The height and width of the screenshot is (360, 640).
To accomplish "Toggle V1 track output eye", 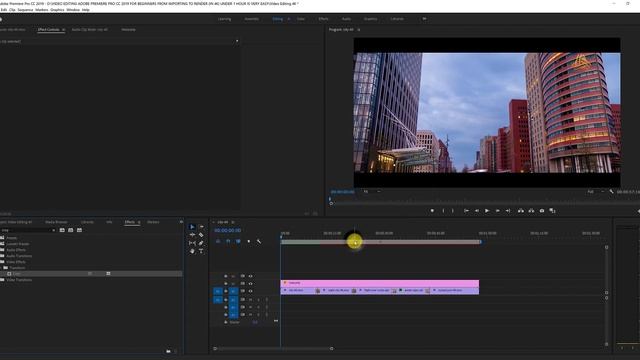I will [x=250, y=291].
